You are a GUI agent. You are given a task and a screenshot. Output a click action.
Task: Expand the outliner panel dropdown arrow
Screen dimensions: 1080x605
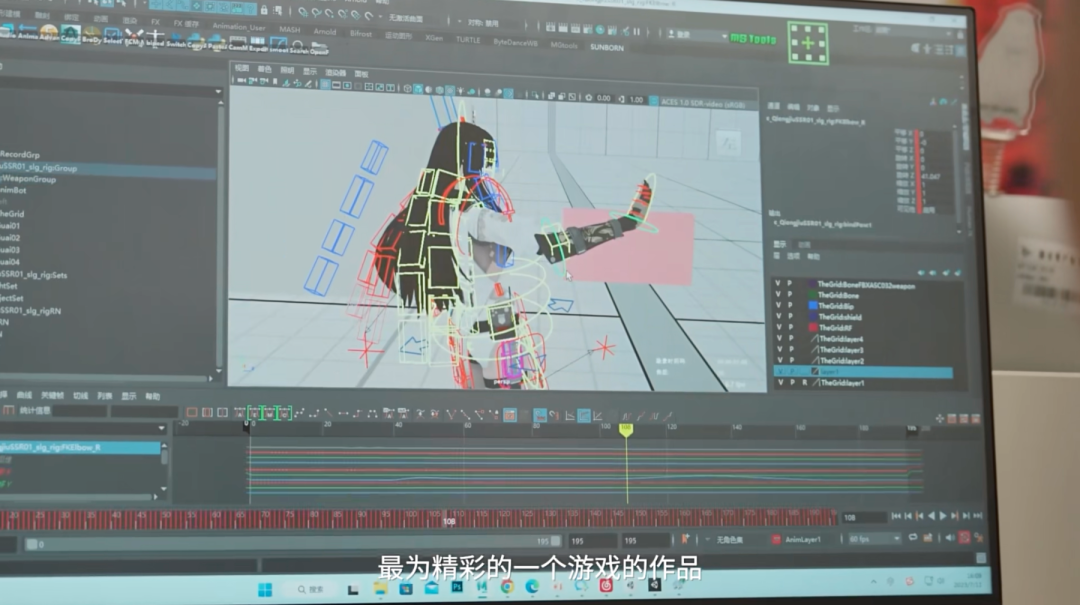[218, 92]
